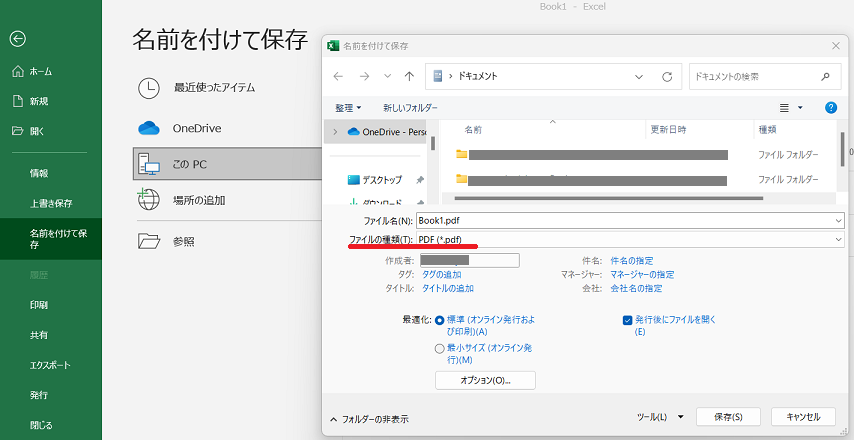Click the 会社名の指定 link
The image size is (854, 440).
636,288
